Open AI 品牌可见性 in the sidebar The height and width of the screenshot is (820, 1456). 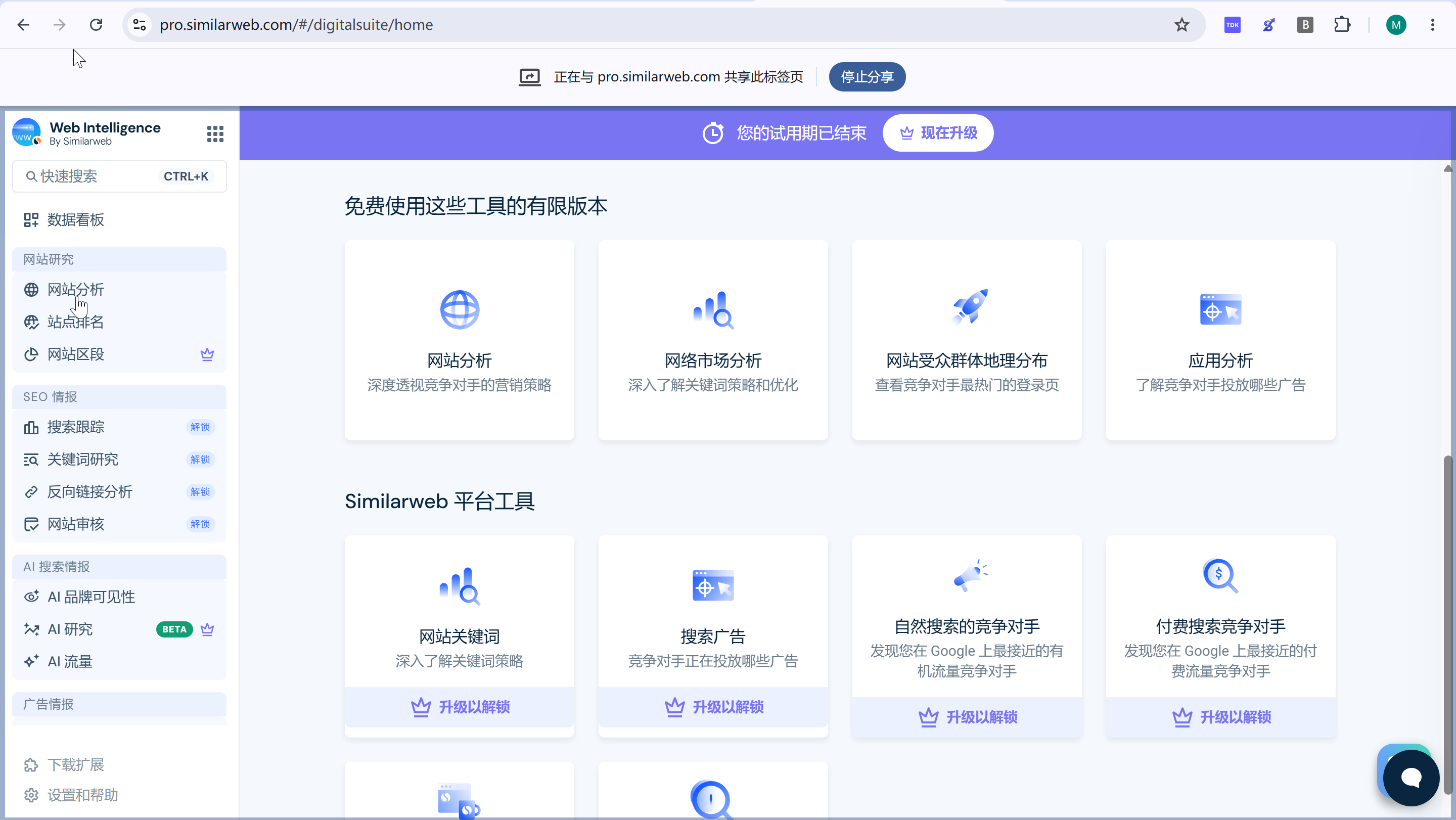(119, 597)
